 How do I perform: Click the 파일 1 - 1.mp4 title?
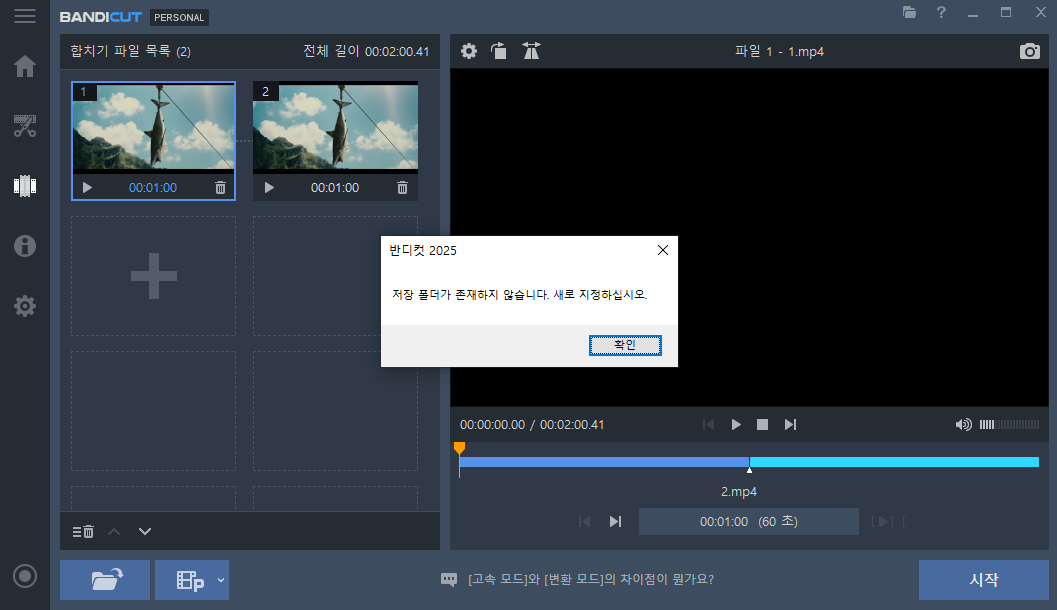[779, 51]
